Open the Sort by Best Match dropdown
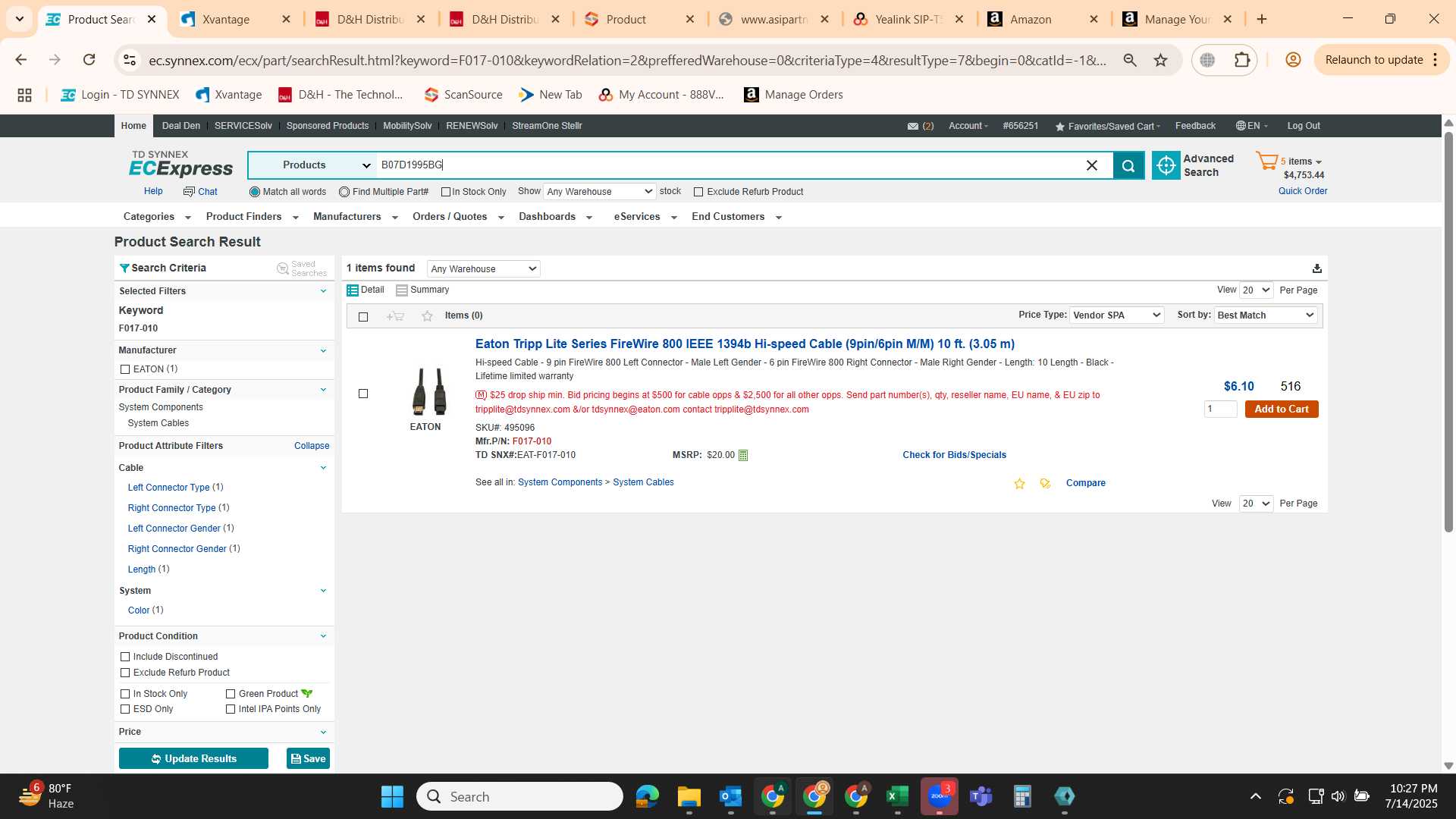This screenshot has width=1456, height=819. (1266, 315)
